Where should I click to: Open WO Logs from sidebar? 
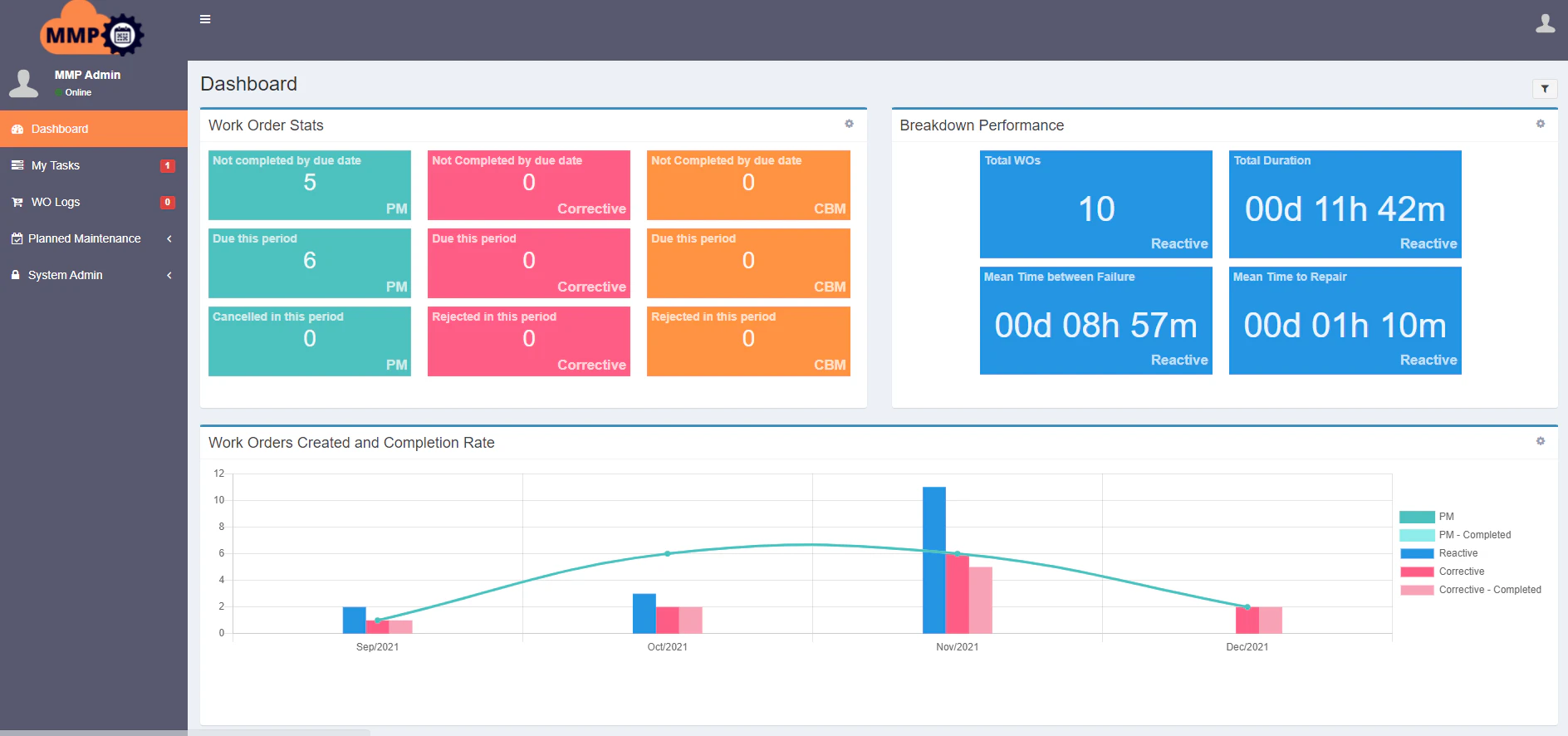coord(56,202)
